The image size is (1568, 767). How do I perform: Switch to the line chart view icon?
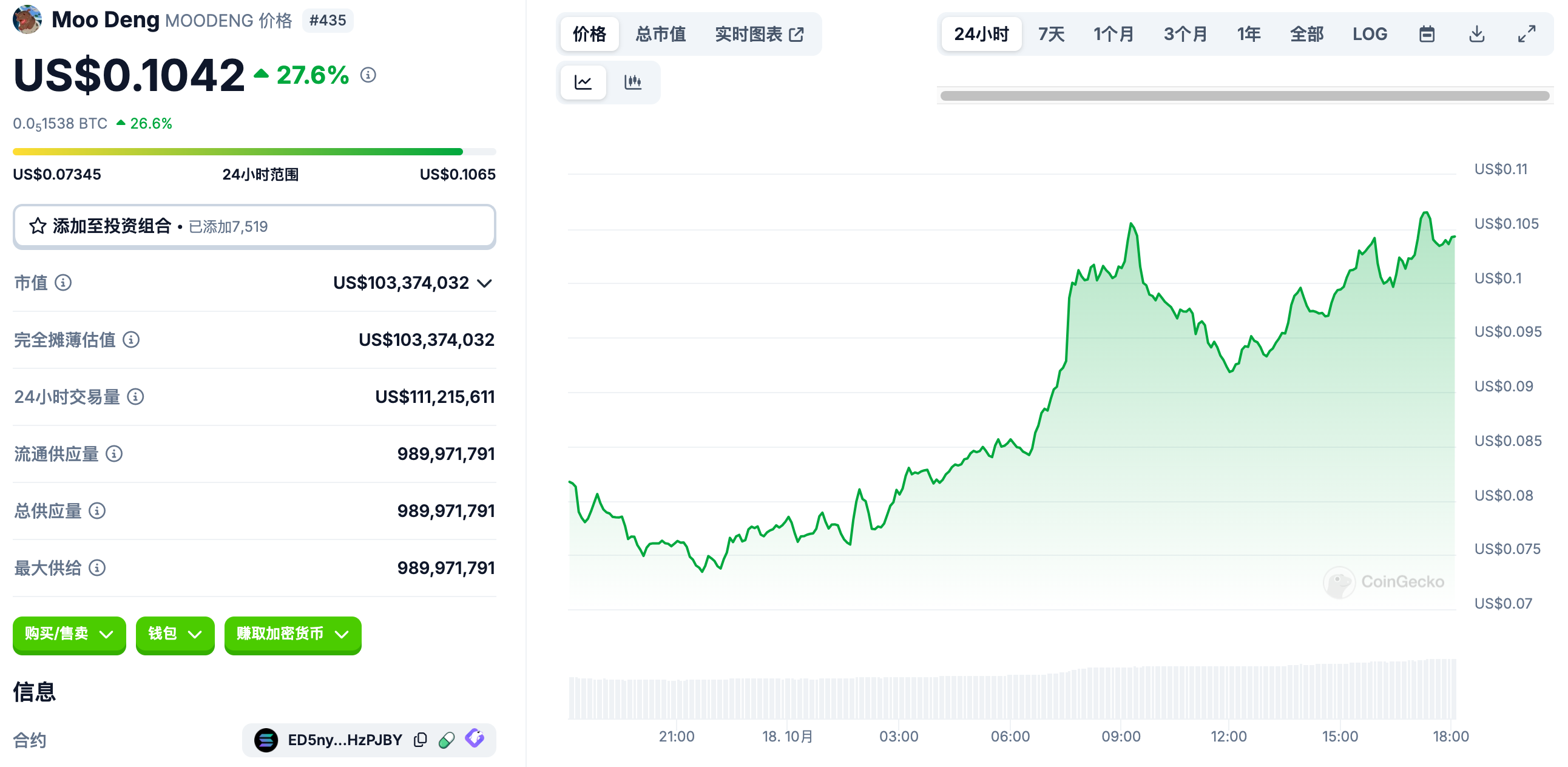click(583, 82)
